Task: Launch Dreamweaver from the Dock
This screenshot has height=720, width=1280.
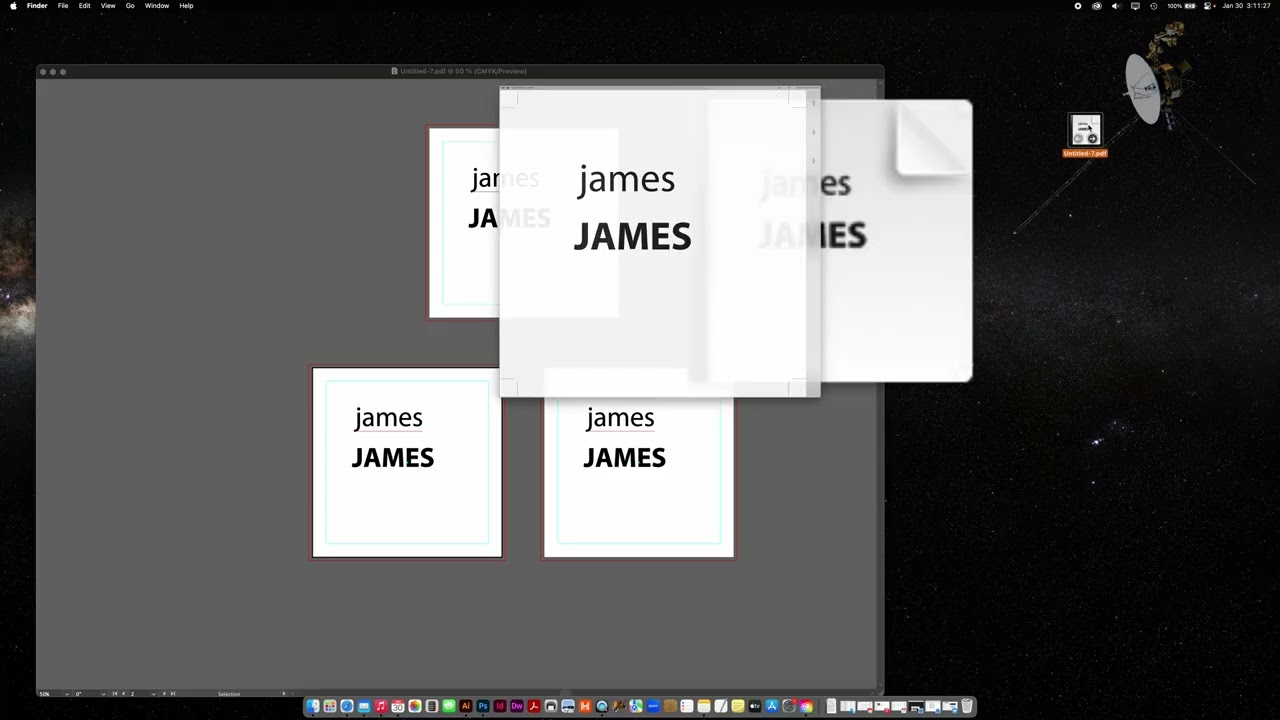Action: (x=517, y=707)
